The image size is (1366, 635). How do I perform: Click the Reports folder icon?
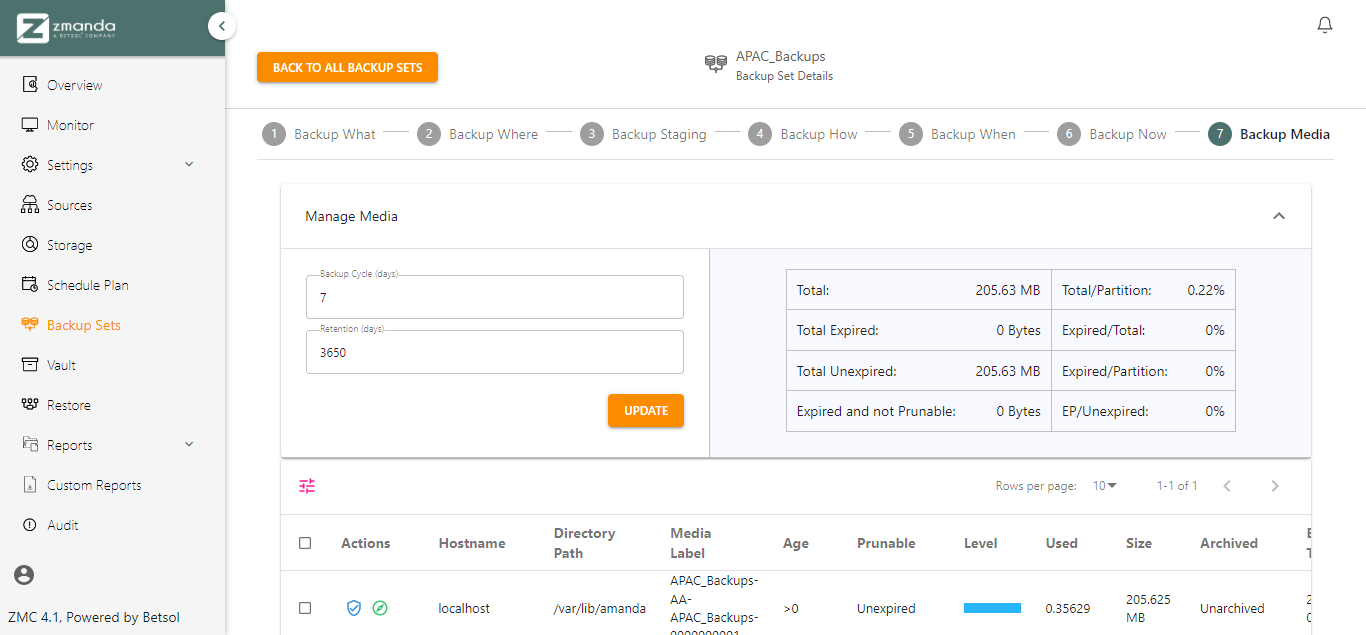click(x=30, y=445)
